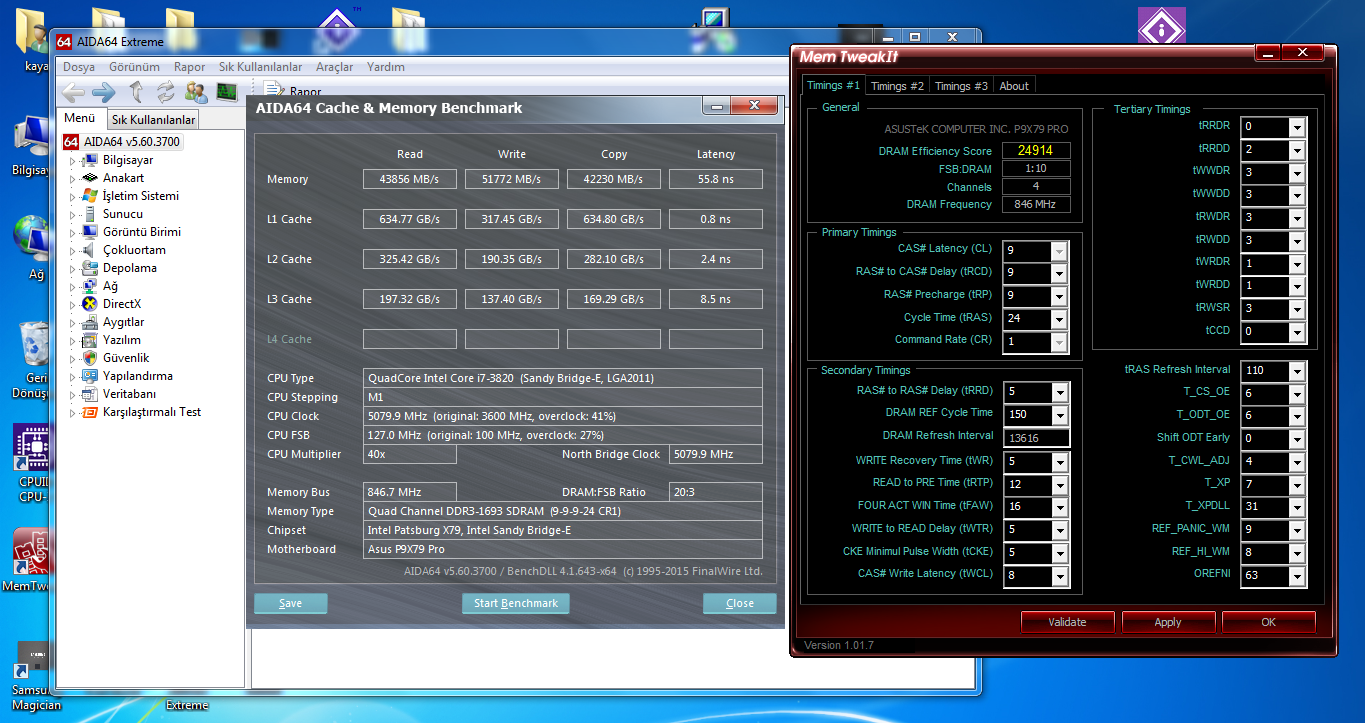Click the green graph monitor toolbar icon
This screenshot has height=723, width=1365.
click(x=227, y=93)
